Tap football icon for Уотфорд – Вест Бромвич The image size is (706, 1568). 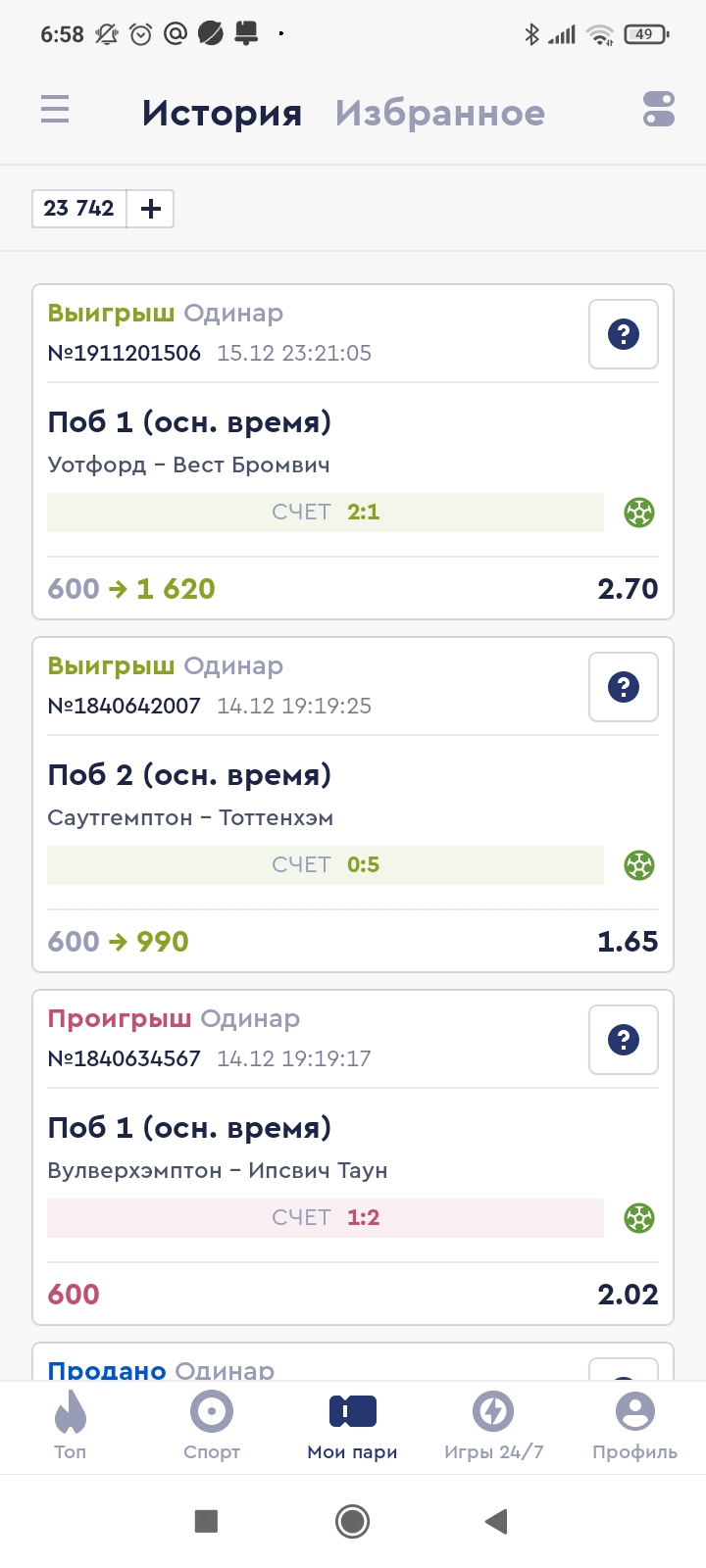[x=639, y=513]
